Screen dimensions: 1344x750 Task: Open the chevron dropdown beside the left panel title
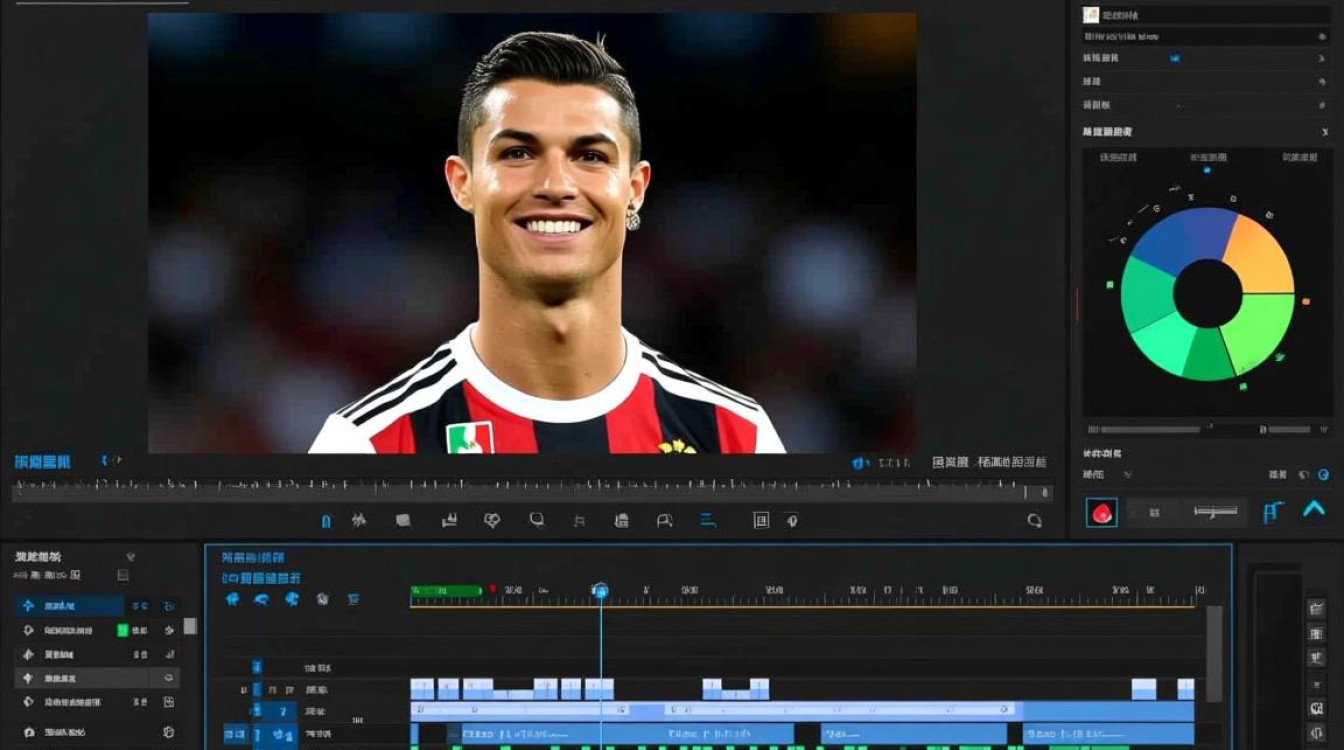[130, 556]
